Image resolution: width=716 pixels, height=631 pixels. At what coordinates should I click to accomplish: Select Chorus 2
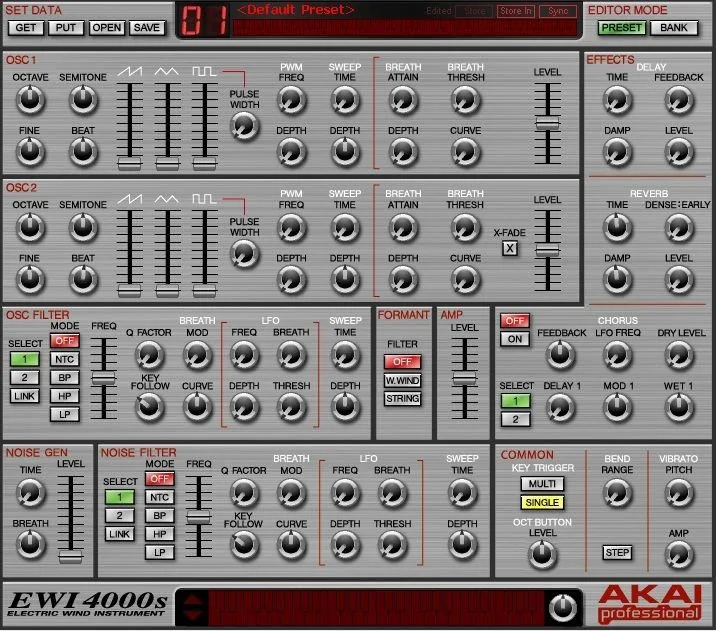pyautogui.click(x=516, y=420)
